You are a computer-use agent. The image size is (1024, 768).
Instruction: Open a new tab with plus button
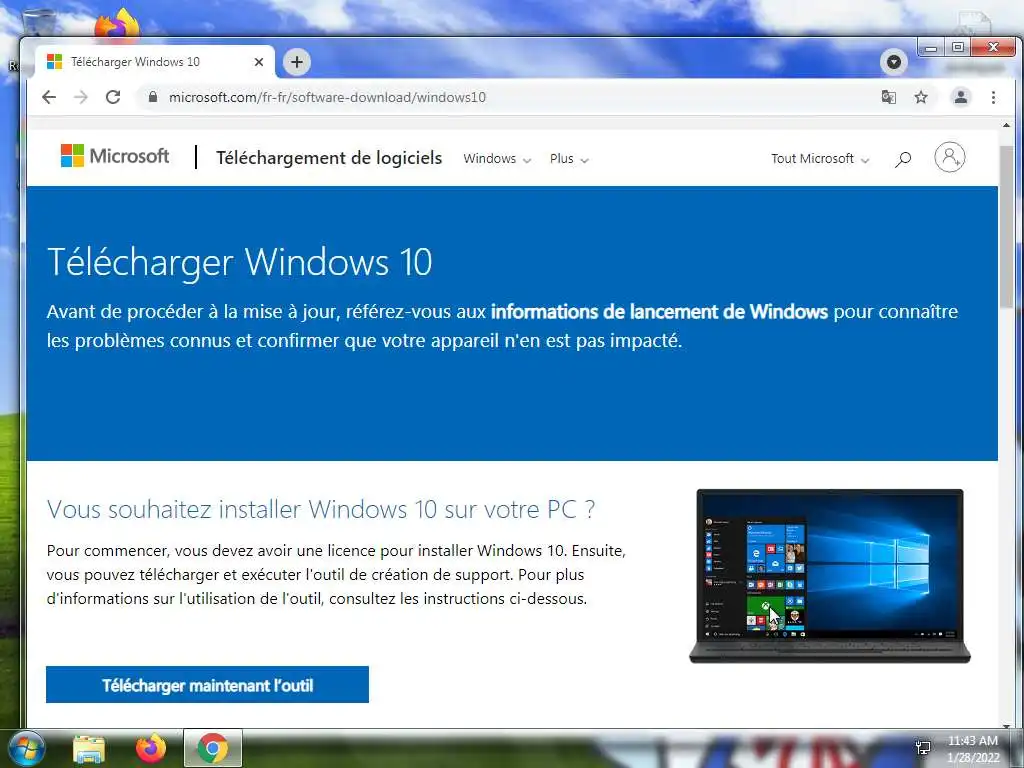tap(297, 62)
